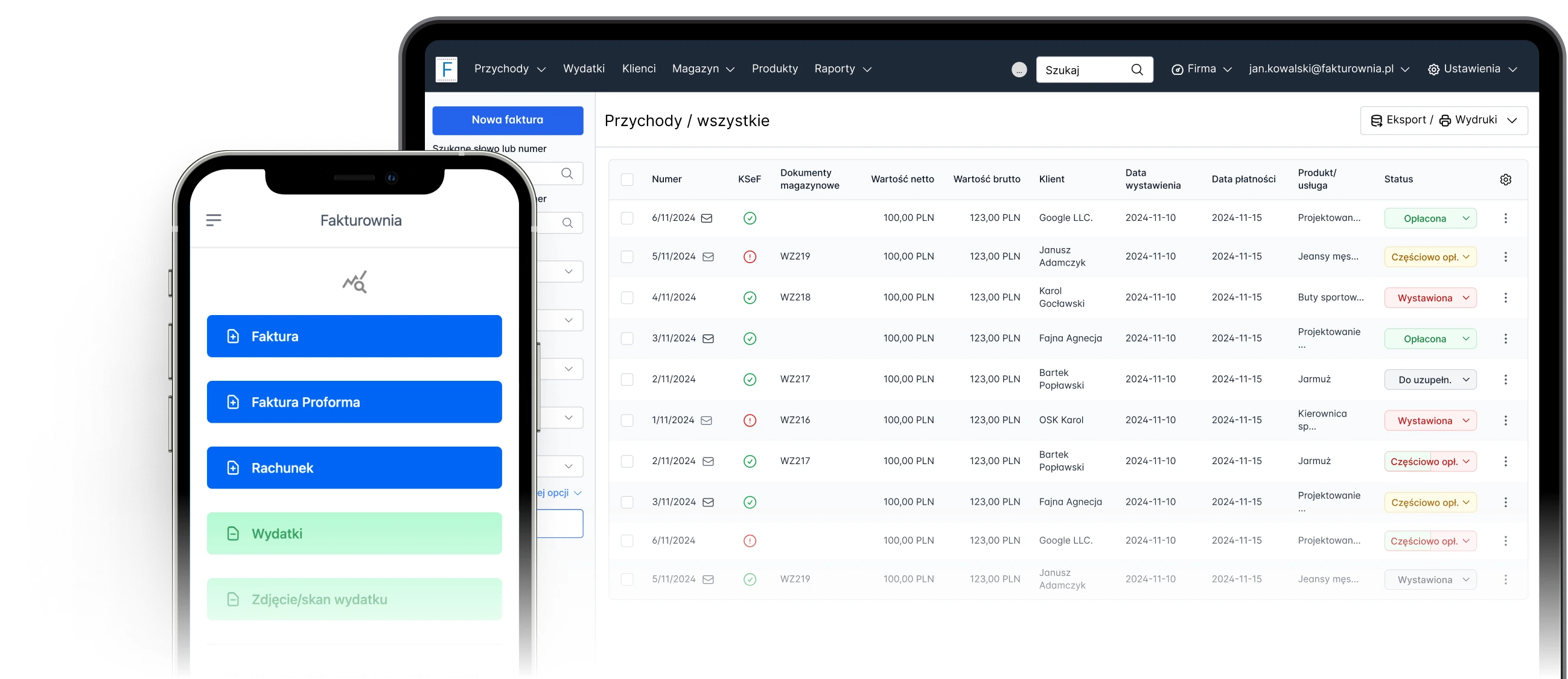Open table column settings gear icon
1568x679 pixels.
(x=1505, y=180)
